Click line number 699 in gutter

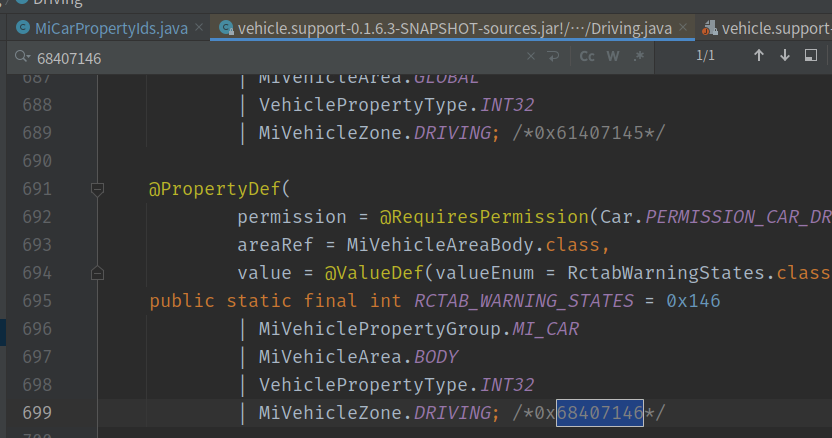click(x=37, y=413)
